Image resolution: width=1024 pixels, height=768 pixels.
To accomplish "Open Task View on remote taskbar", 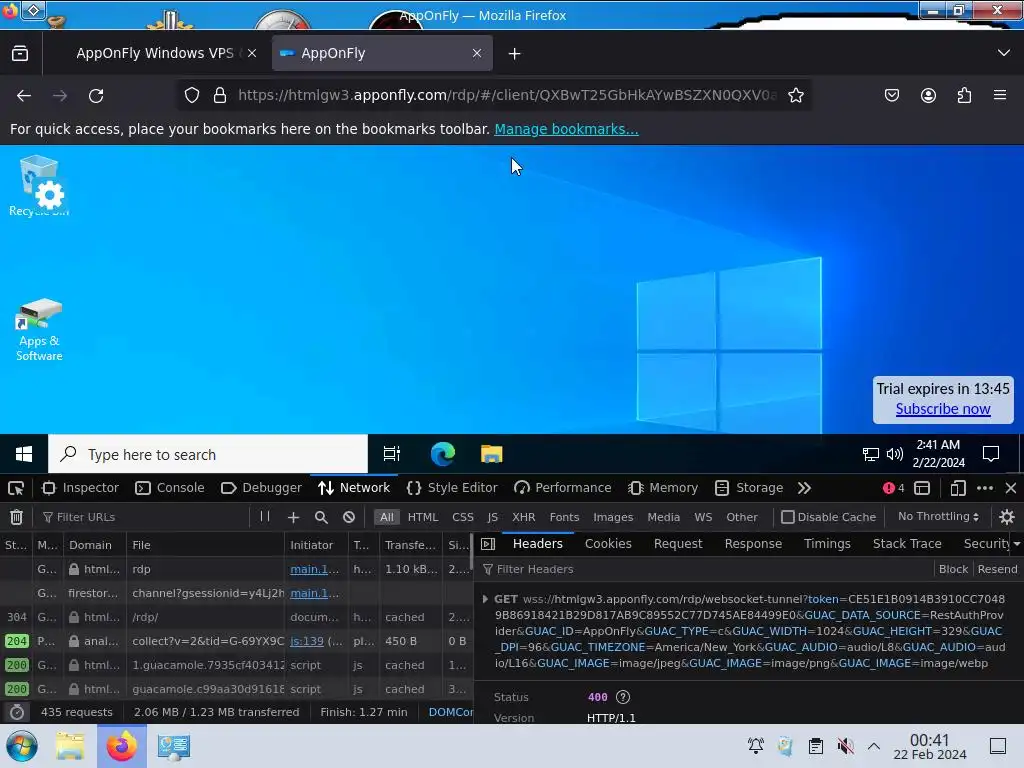I will 391,454.
